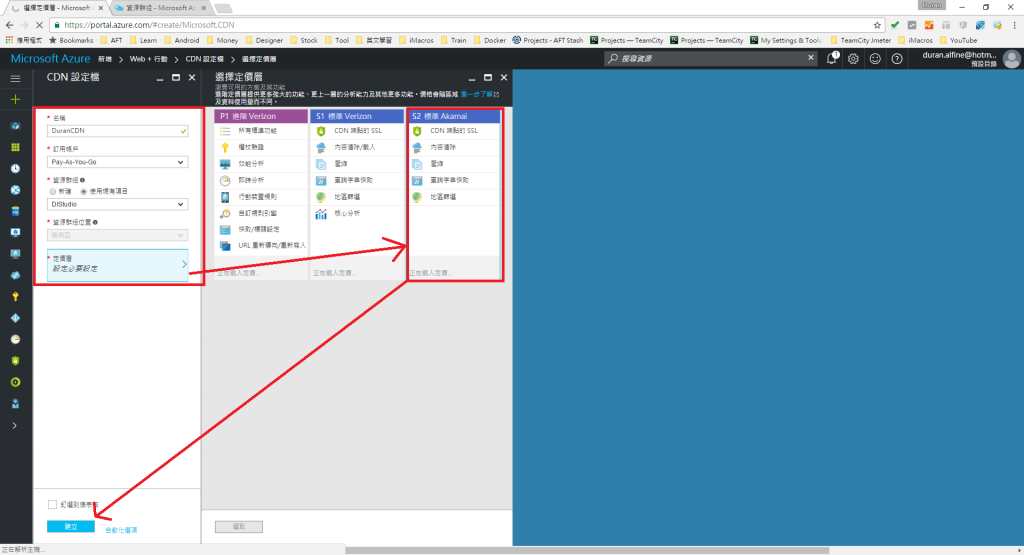Open the yellow key icon in sidebar
The width and height of the screenshot is (1024, 555).
pos(15,296)
